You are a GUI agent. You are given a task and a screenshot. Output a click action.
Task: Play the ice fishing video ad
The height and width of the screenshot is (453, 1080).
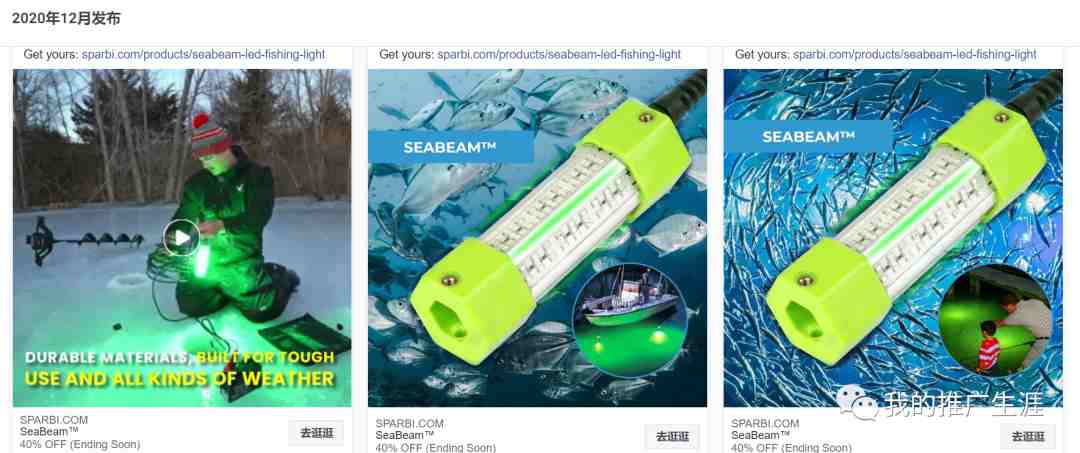(182, 238)
